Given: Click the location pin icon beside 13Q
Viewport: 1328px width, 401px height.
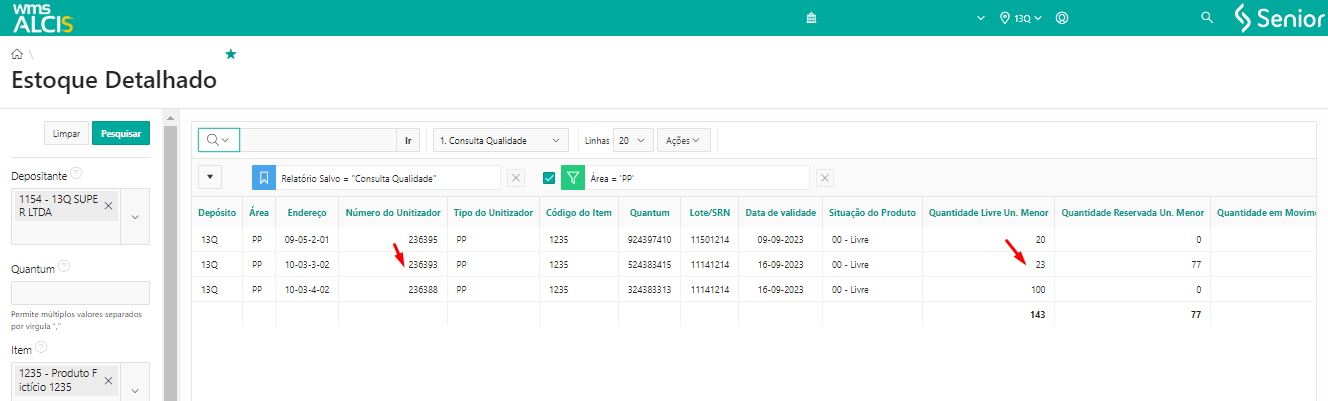Looking at the screenshot, I should 1005,18.
